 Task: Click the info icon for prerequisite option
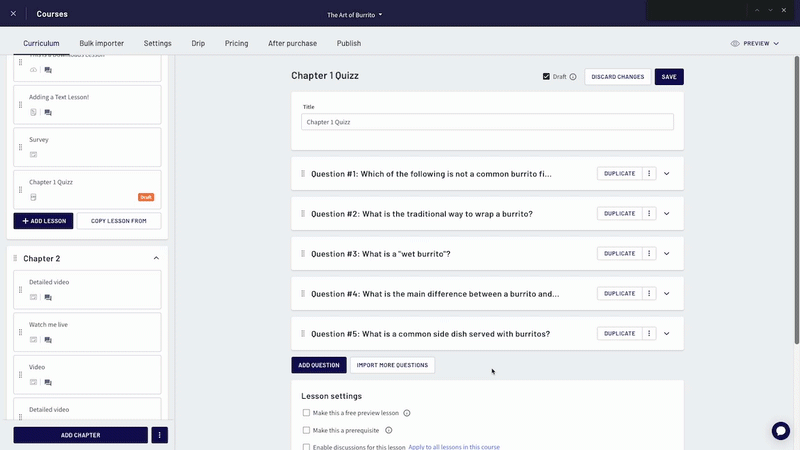coord(388,430)
